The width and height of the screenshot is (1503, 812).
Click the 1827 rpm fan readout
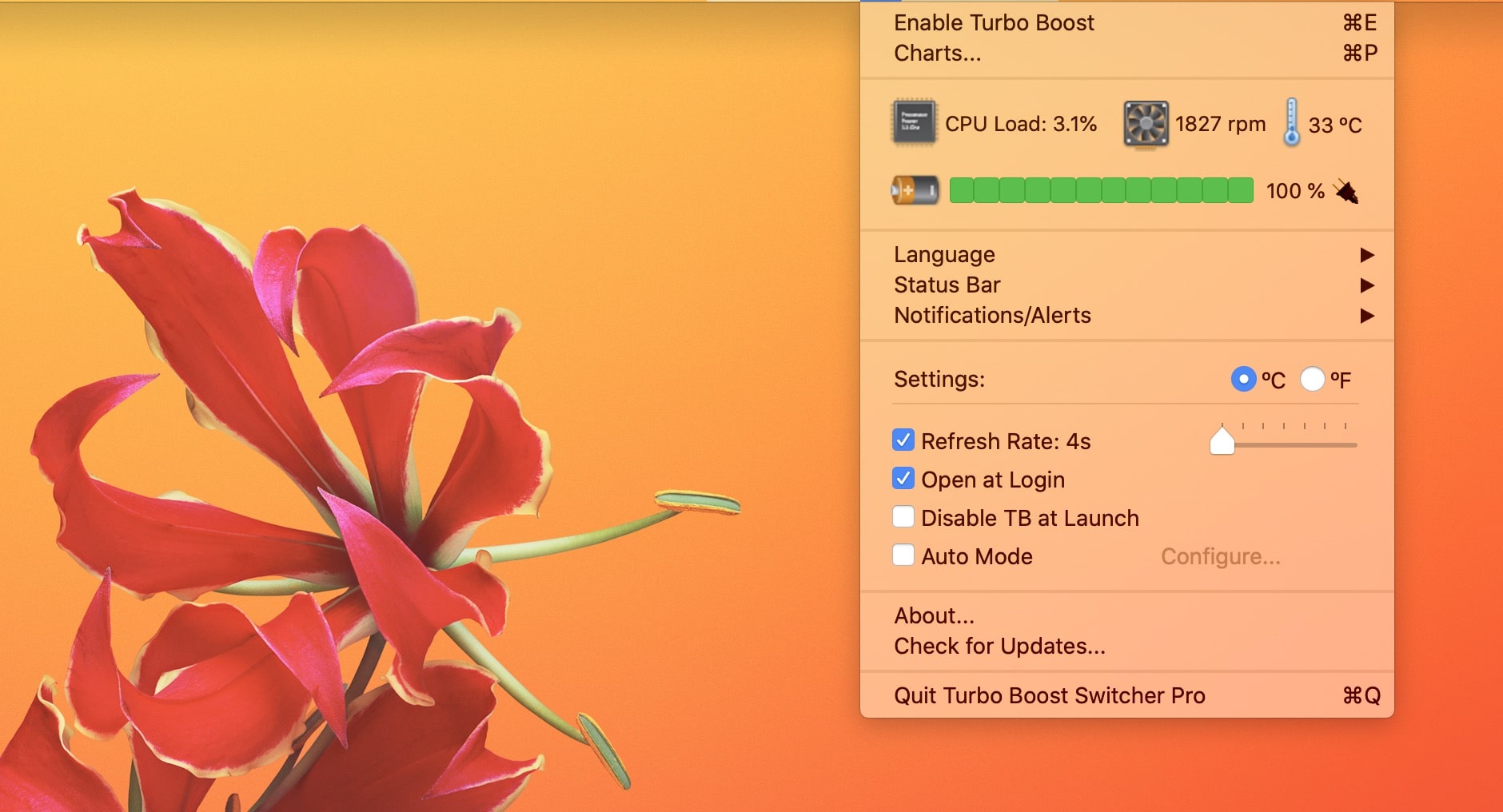[1221, 124]
